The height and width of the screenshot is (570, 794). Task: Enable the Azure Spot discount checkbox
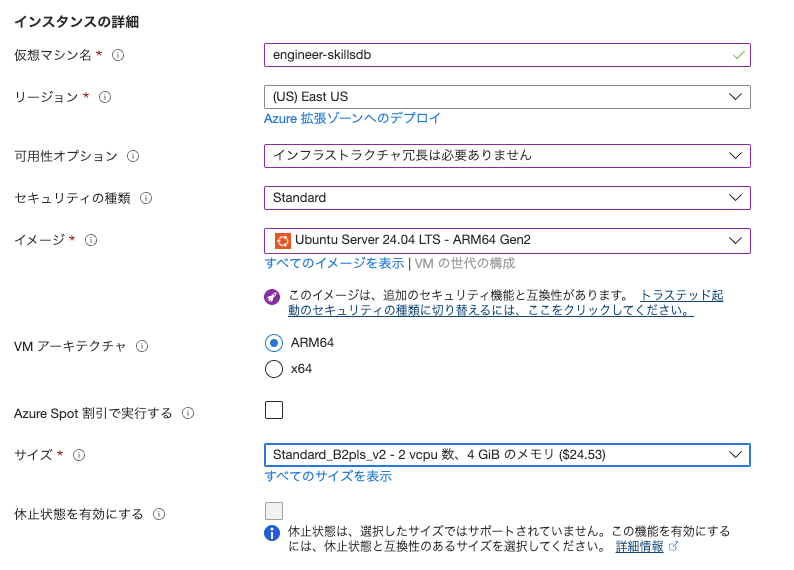[274, 409]
